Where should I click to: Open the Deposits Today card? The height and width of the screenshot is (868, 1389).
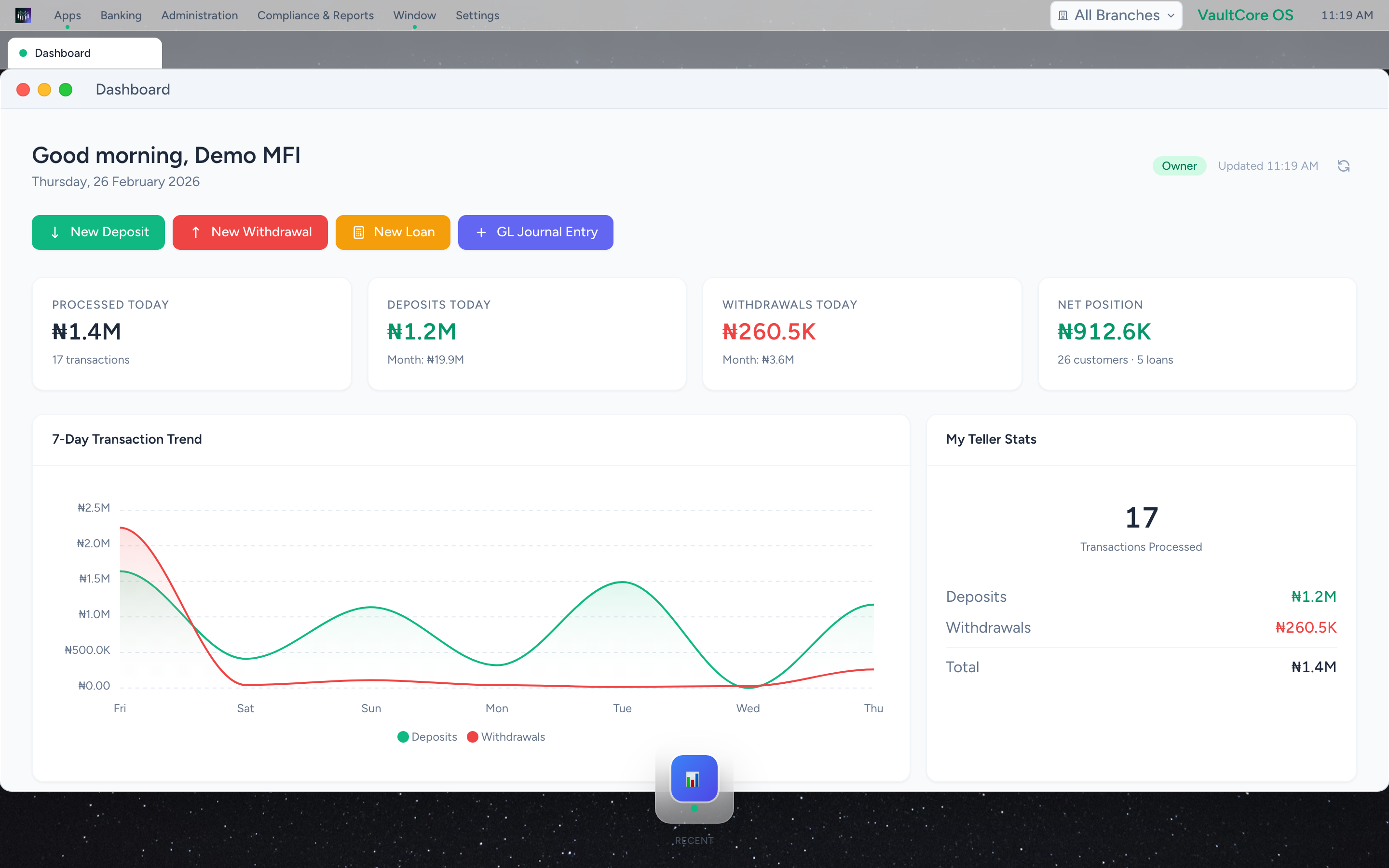point(527,334)
